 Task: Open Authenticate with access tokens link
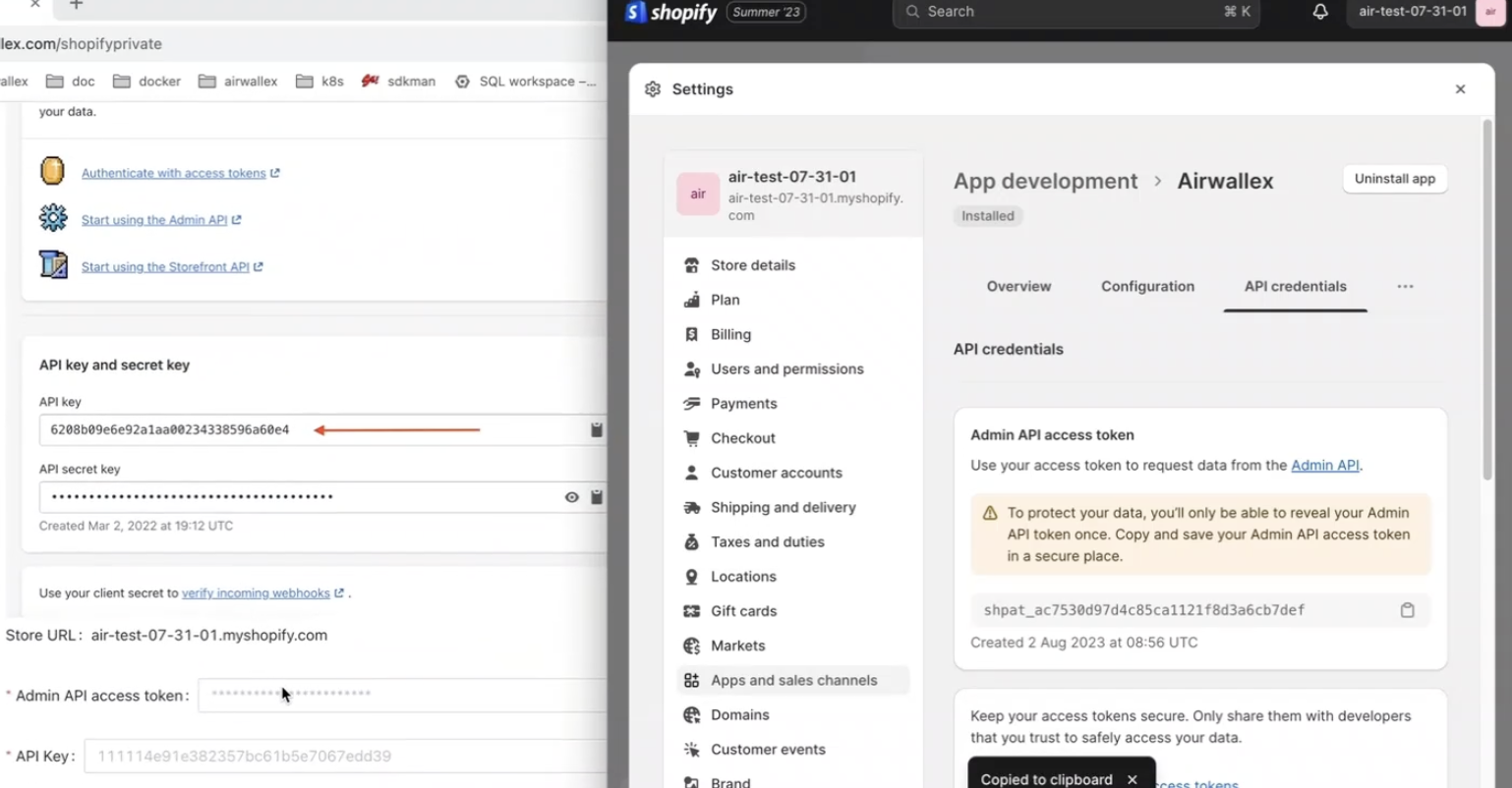[174, 173]
